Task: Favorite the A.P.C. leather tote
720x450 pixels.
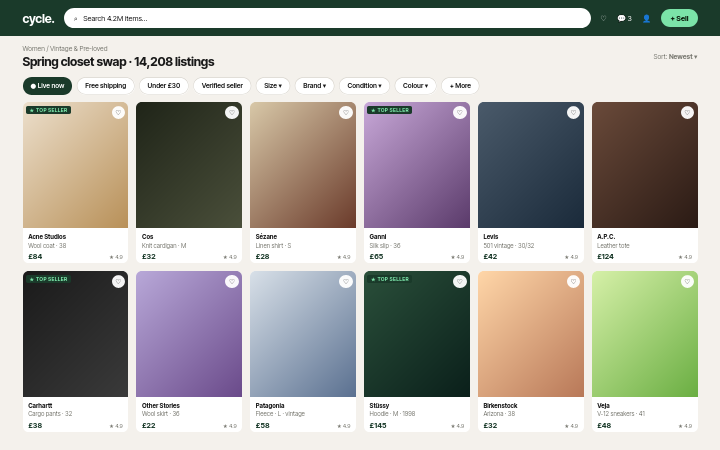Action: point(687,112)
